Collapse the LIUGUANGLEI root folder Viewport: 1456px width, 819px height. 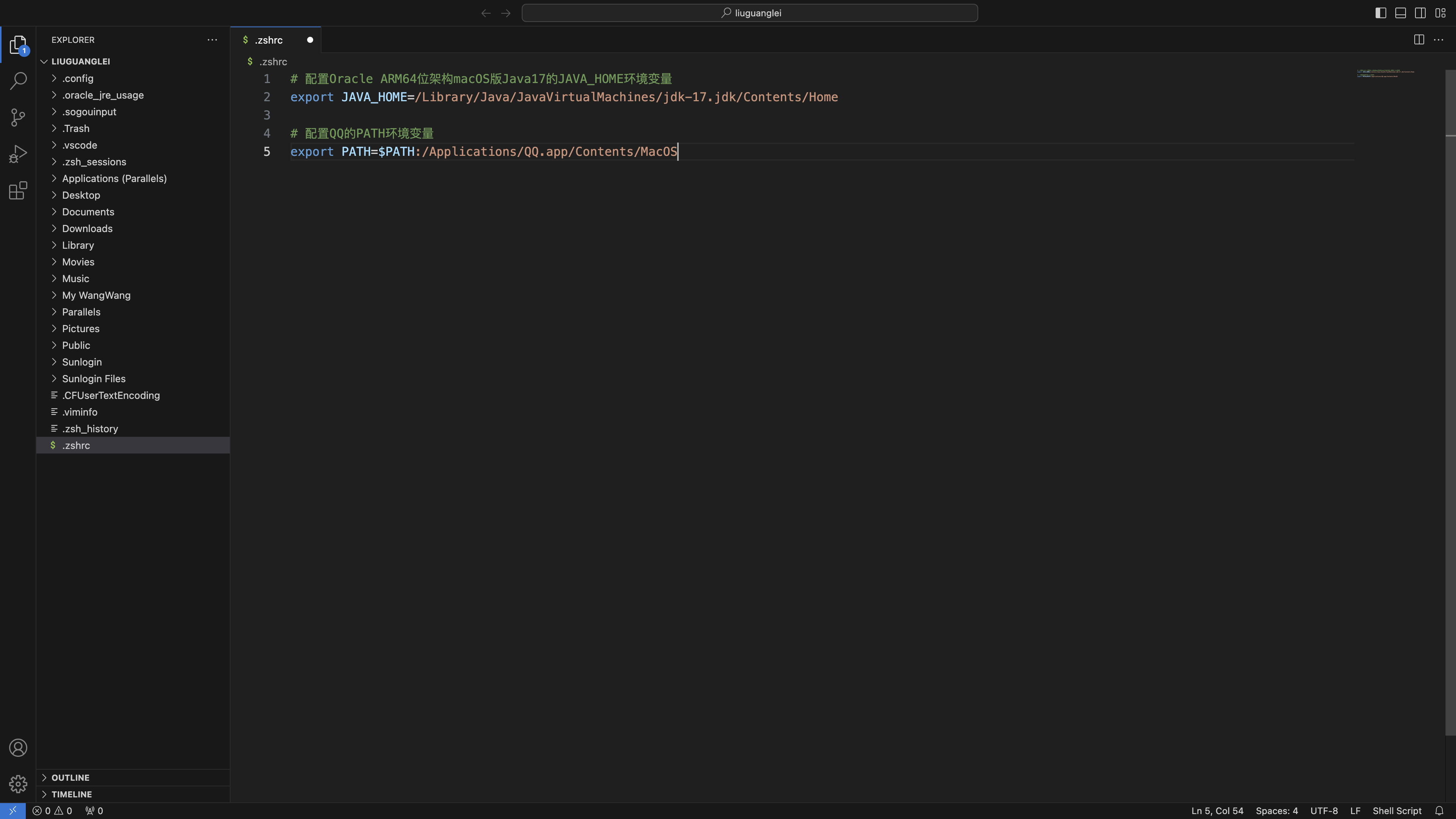[x=133, y=61]
